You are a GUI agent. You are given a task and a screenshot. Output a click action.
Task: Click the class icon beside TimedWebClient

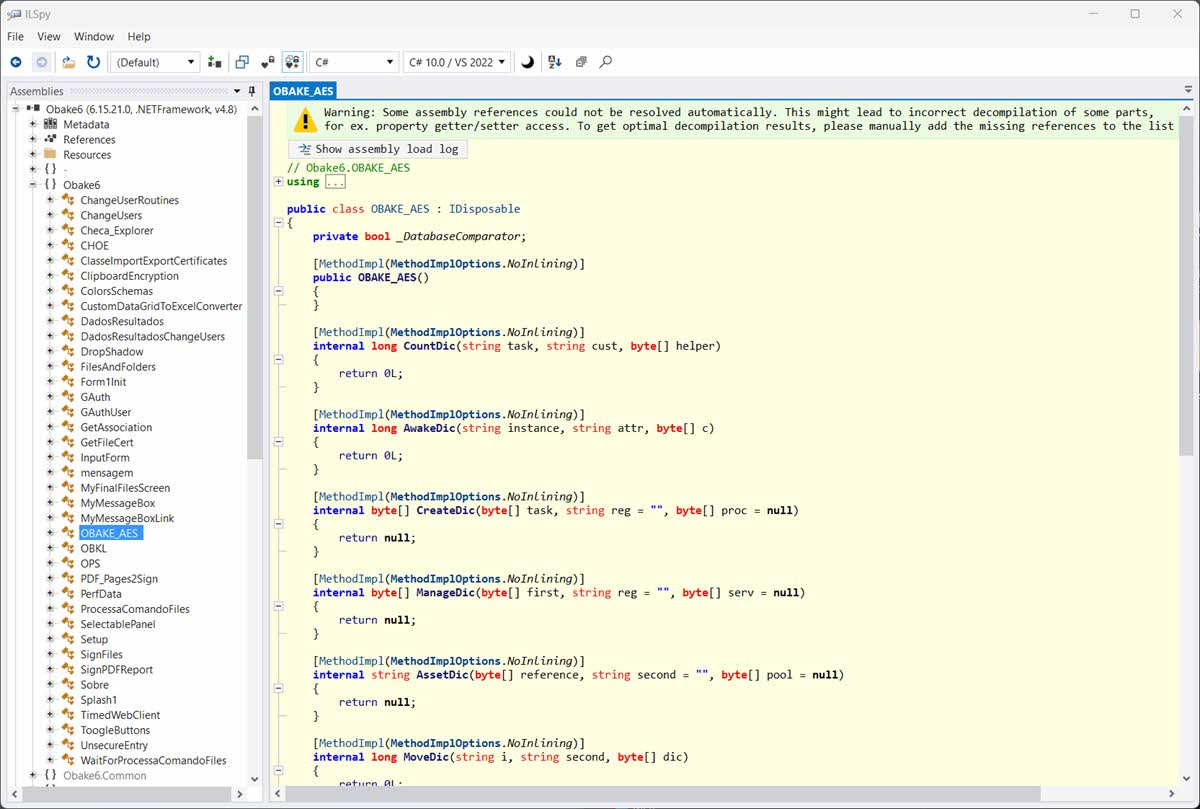click(x=68, y=715)
